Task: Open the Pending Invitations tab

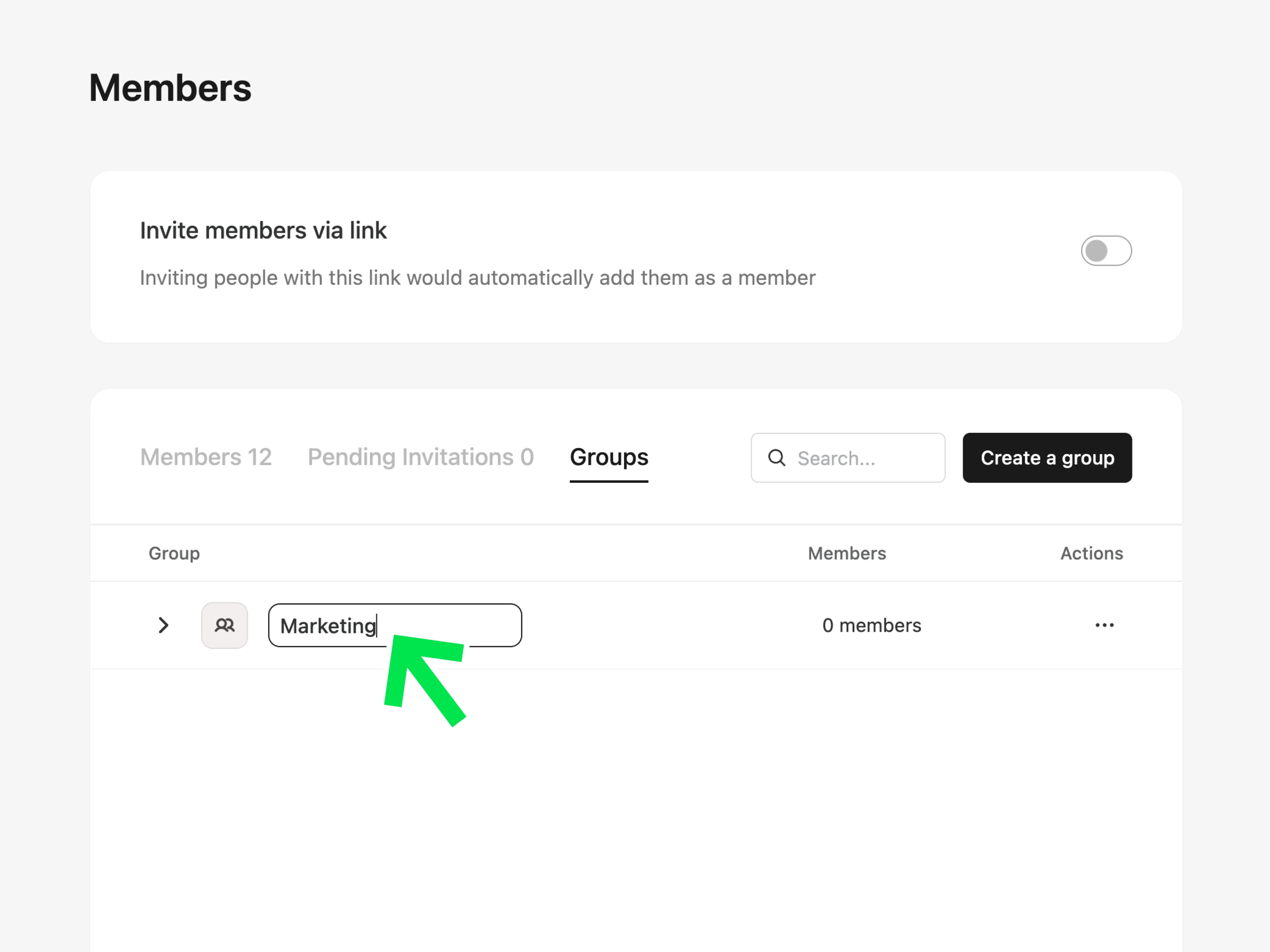Action: (420, 457)
